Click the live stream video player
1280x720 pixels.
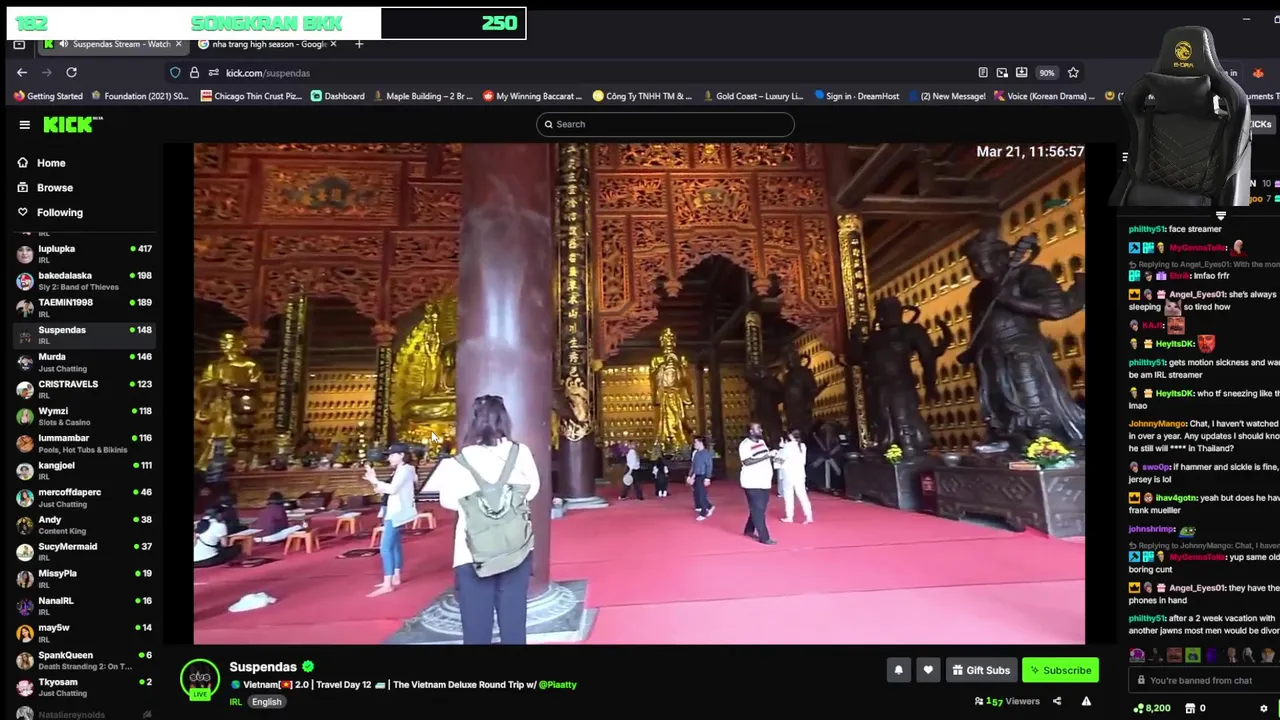[639, 393]
